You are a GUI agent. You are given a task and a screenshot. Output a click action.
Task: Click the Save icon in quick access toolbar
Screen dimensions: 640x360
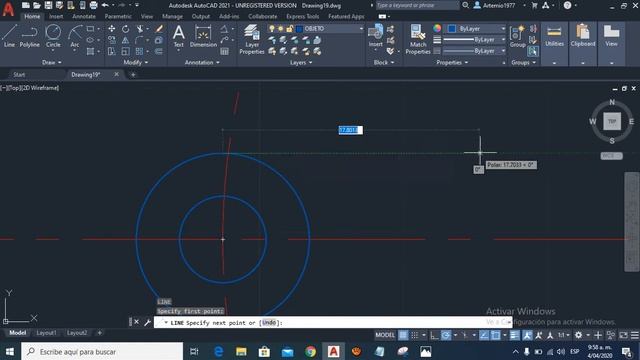pos(48,5)
